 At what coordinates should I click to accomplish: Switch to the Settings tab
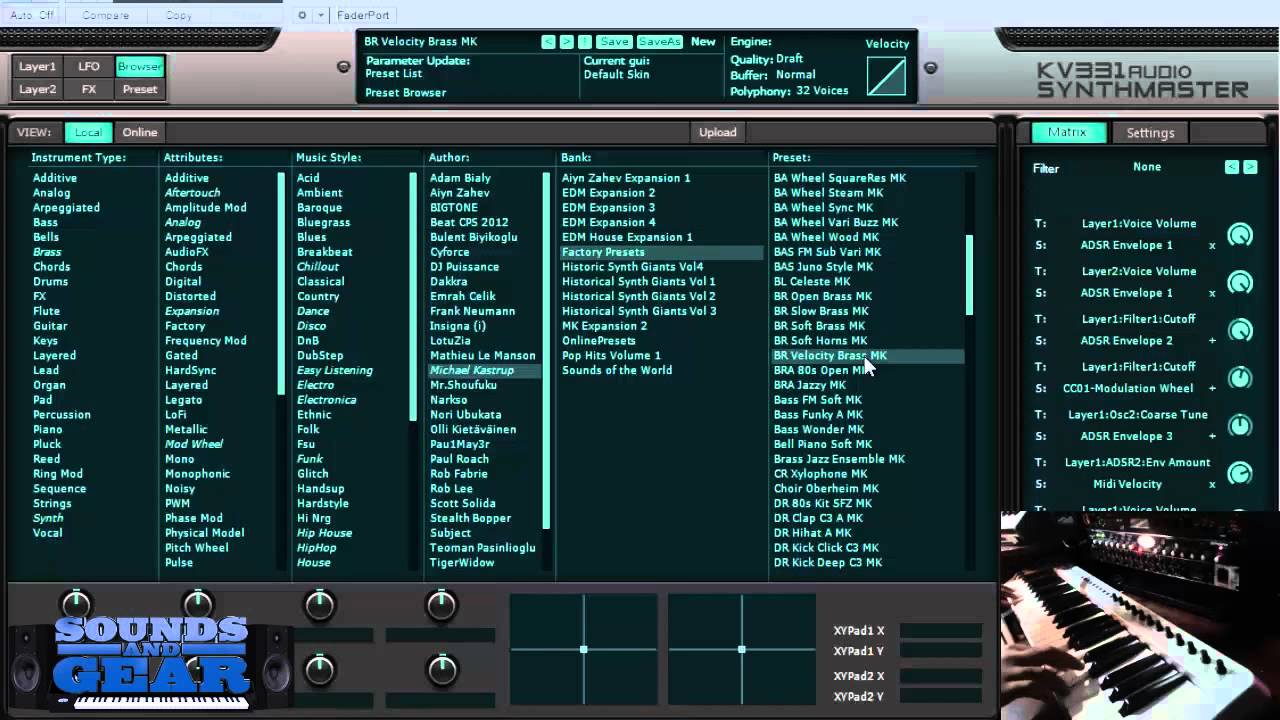coord(1151,133)
